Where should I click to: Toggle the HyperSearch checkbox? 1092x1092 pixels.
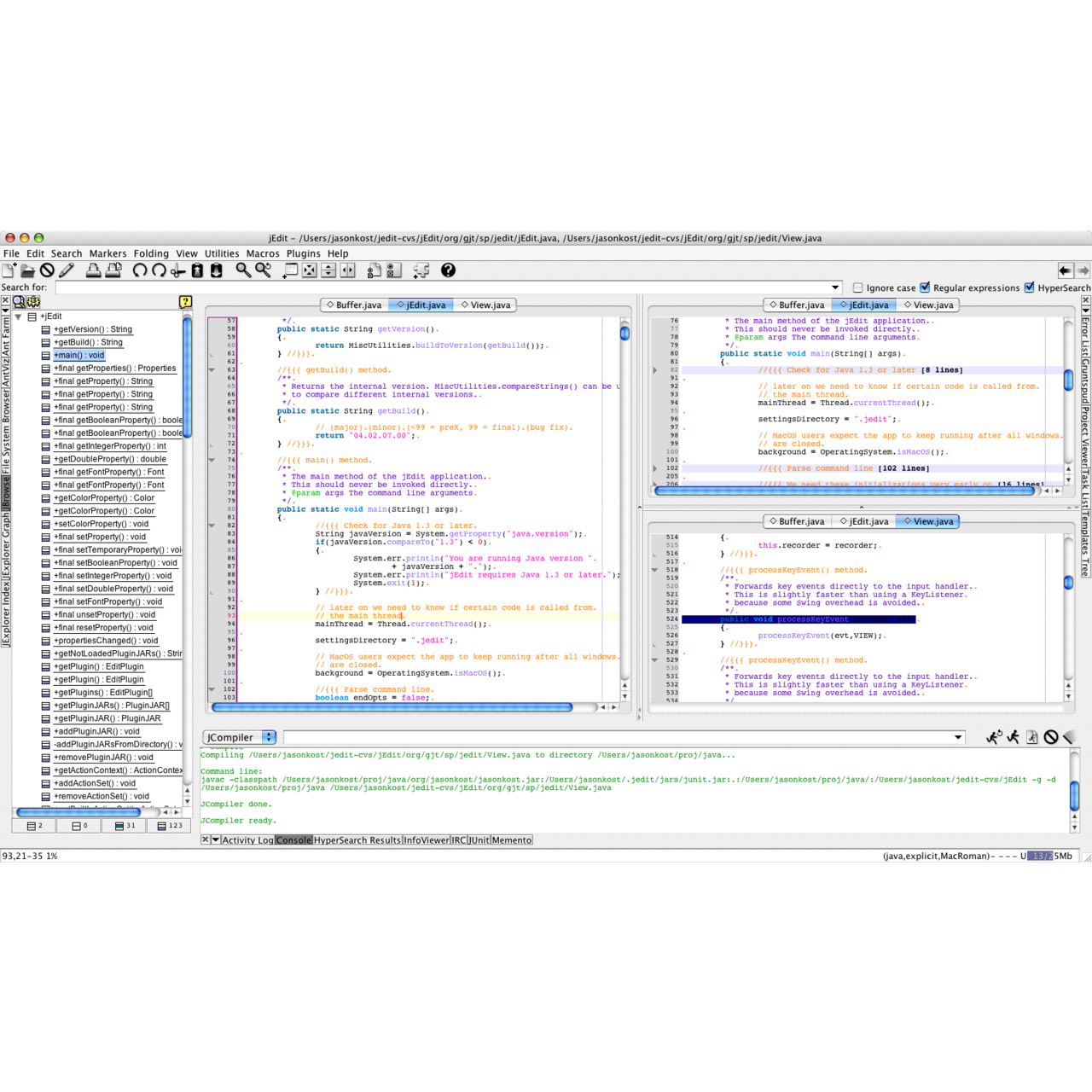[1030, 288]
